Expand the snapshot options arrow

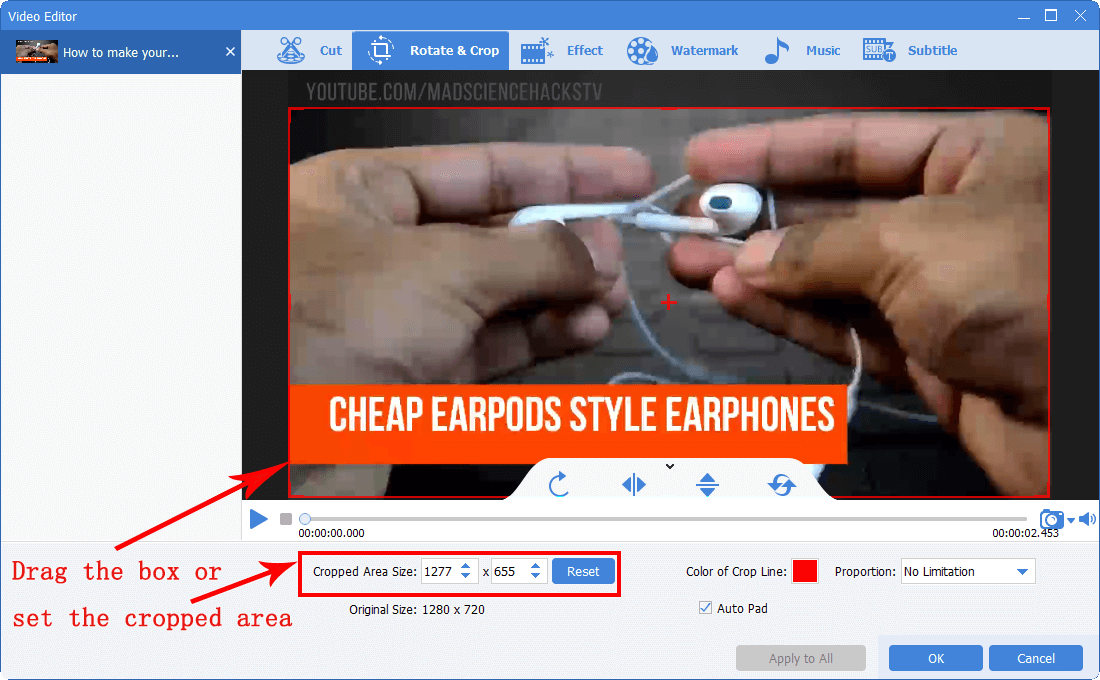pos(1071,520)
